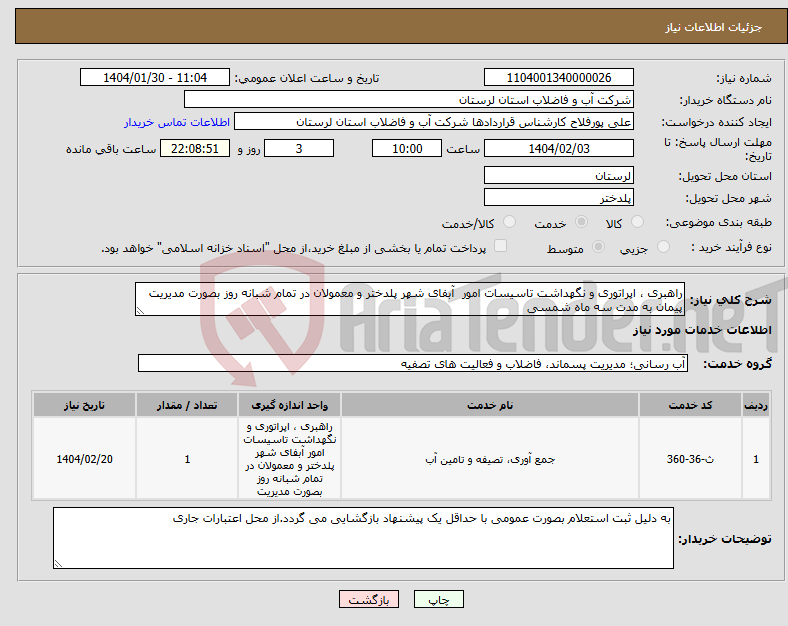Click the delivery city field پلدختر

(x=558, y=197)
